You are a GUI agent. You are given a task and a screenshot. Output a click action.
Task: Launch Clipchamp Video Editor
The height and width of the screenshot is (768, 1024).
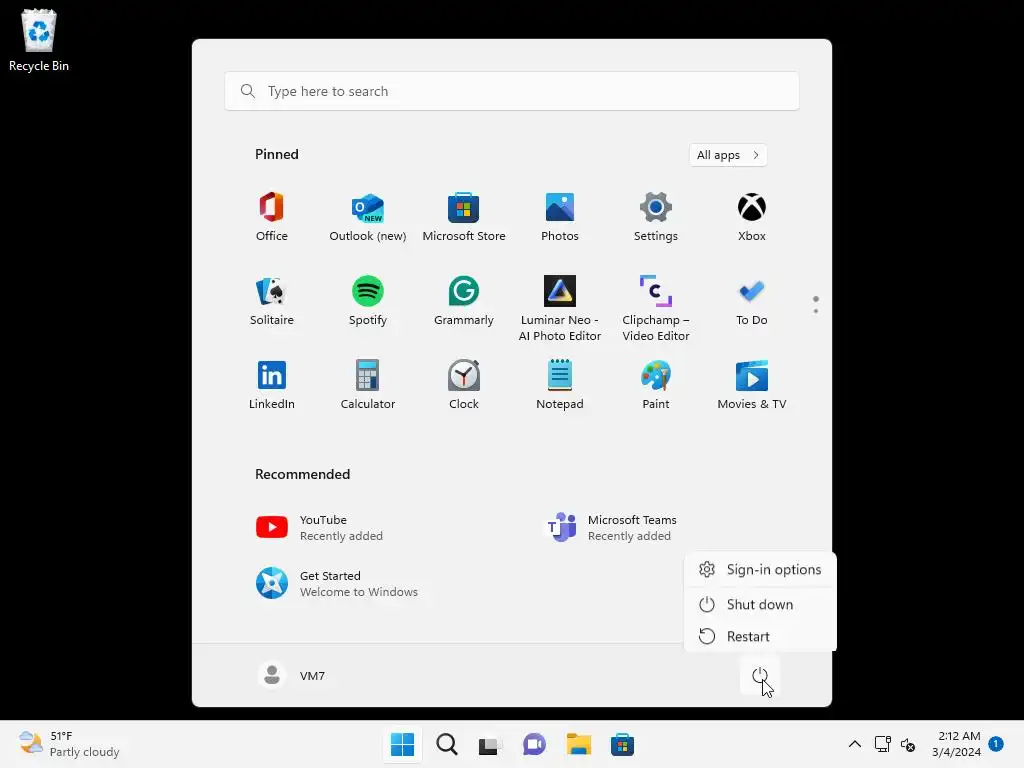pos(656,309)
